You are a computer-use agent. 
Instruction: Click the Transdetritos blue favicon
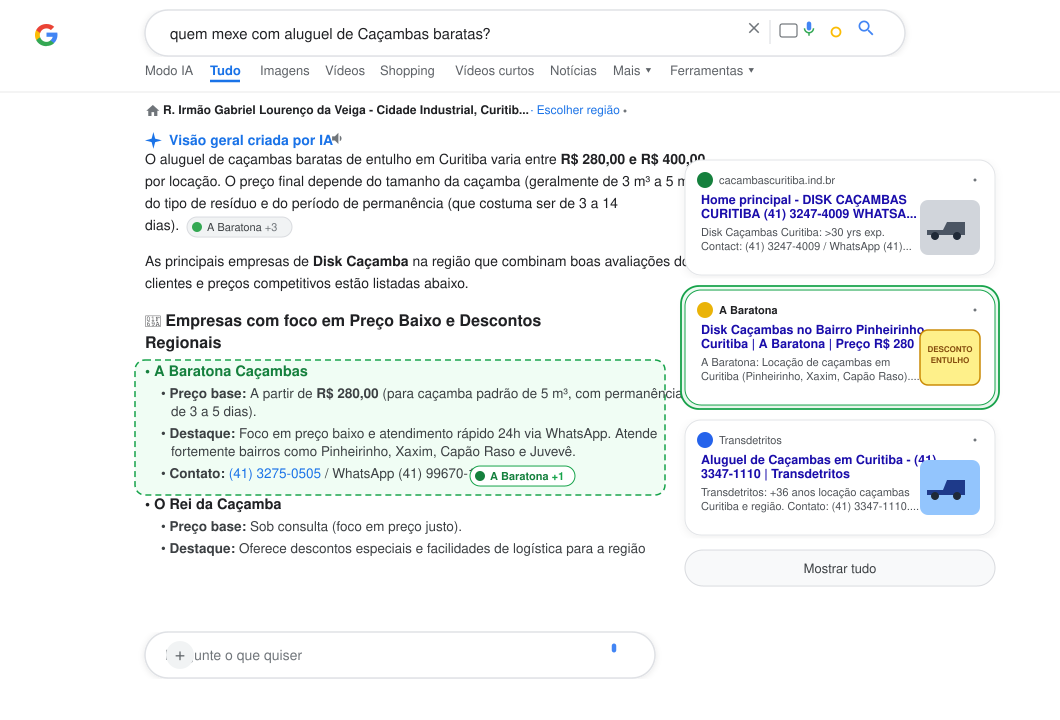point(705,439)
